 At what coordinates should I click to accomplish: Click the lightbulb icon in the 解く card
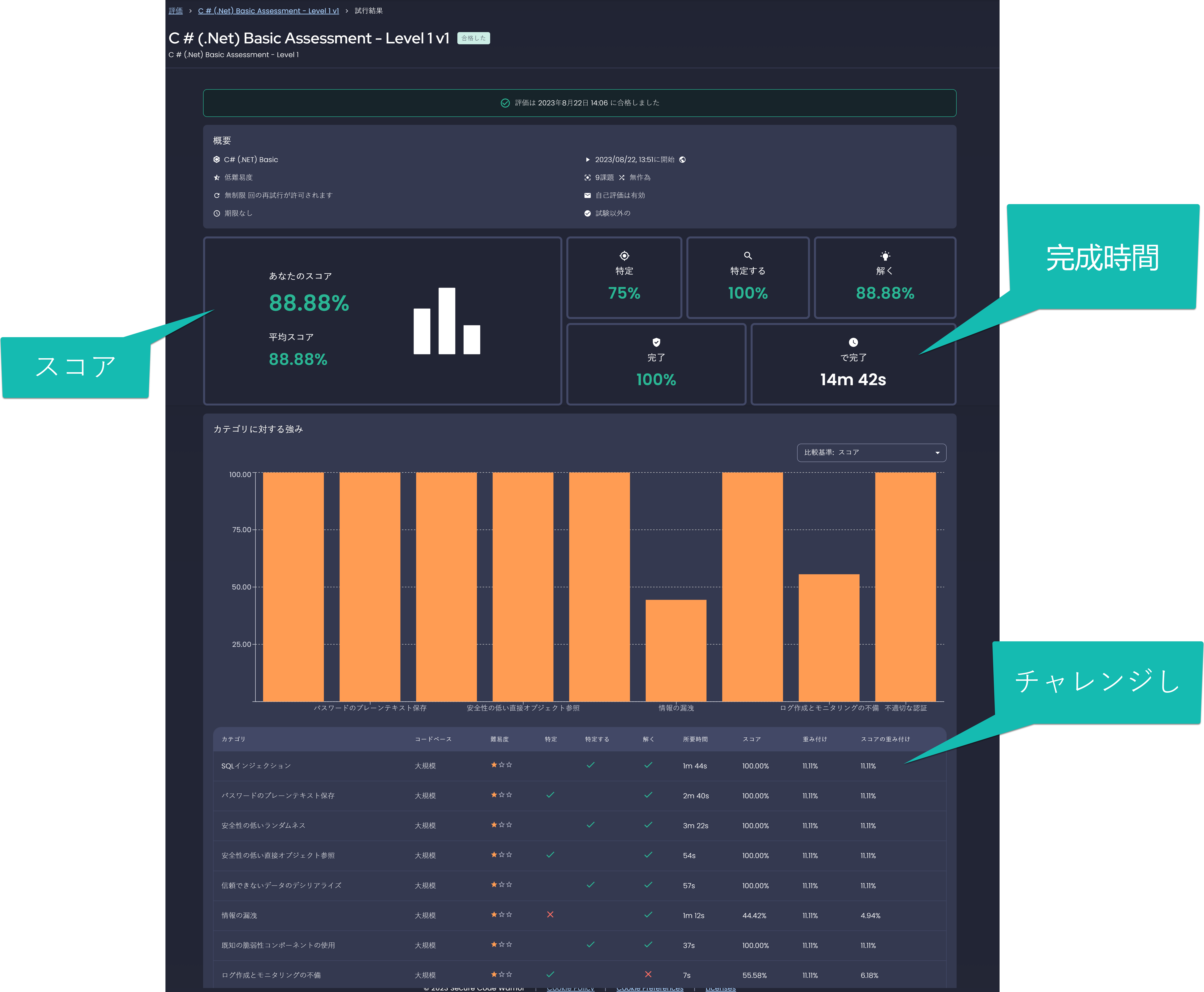[885, 255]
